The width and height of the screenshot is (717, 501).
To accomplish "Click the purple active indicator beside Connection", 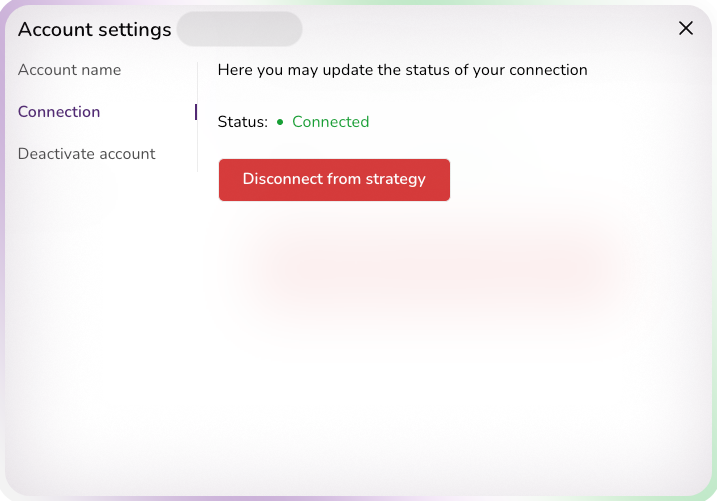I will click(196, 112).
